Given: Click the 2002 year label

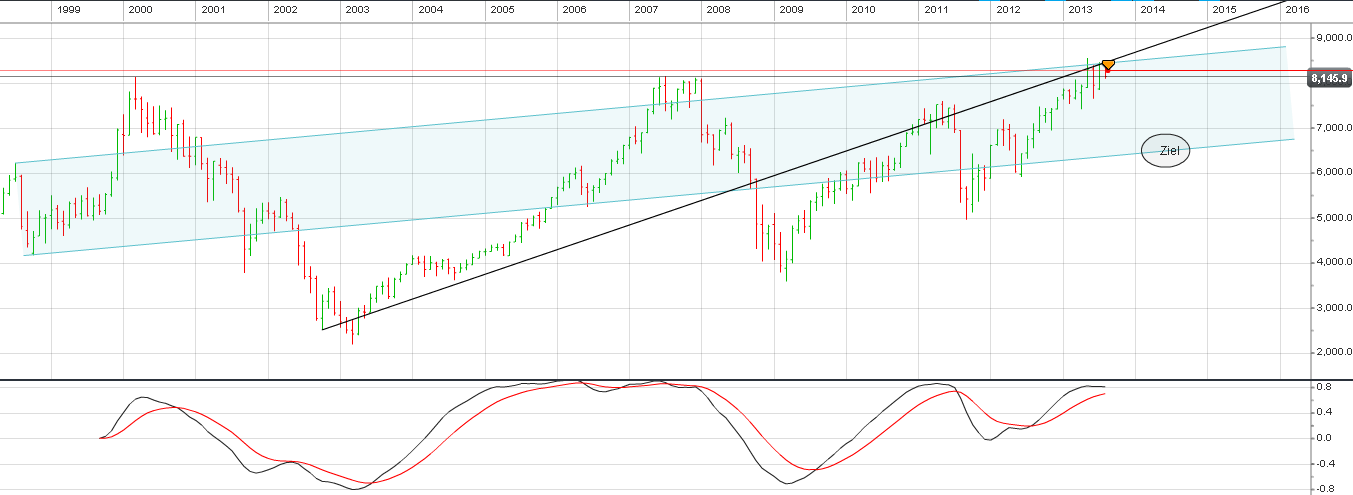Looking at the screenshot, I should [285, 9].
